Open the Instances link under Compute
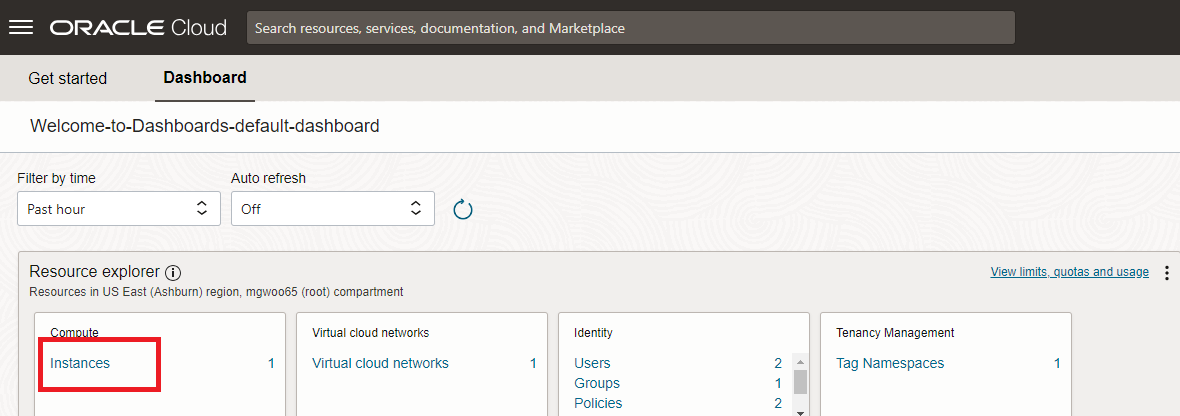The height and width of the screenshot is (416, 1180). tap(80, 363)
